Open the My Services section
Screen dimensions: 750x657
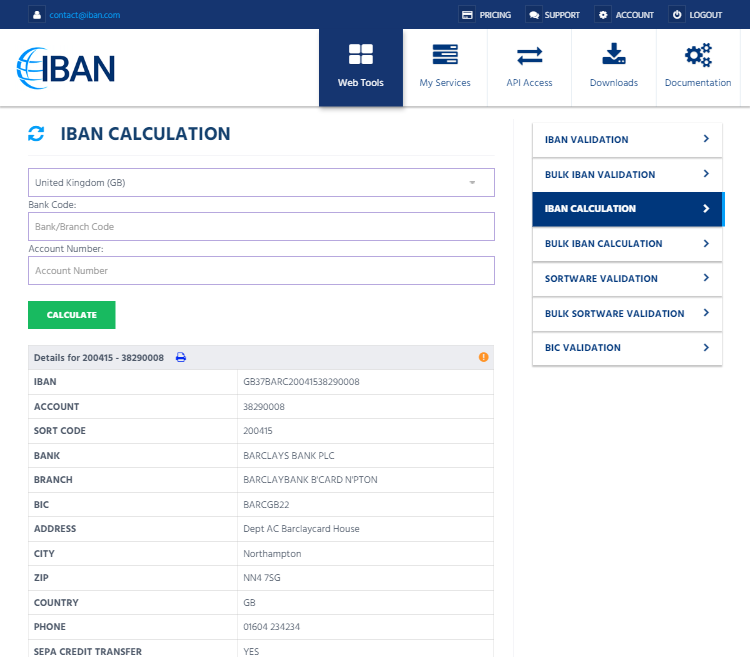[445, 67]
